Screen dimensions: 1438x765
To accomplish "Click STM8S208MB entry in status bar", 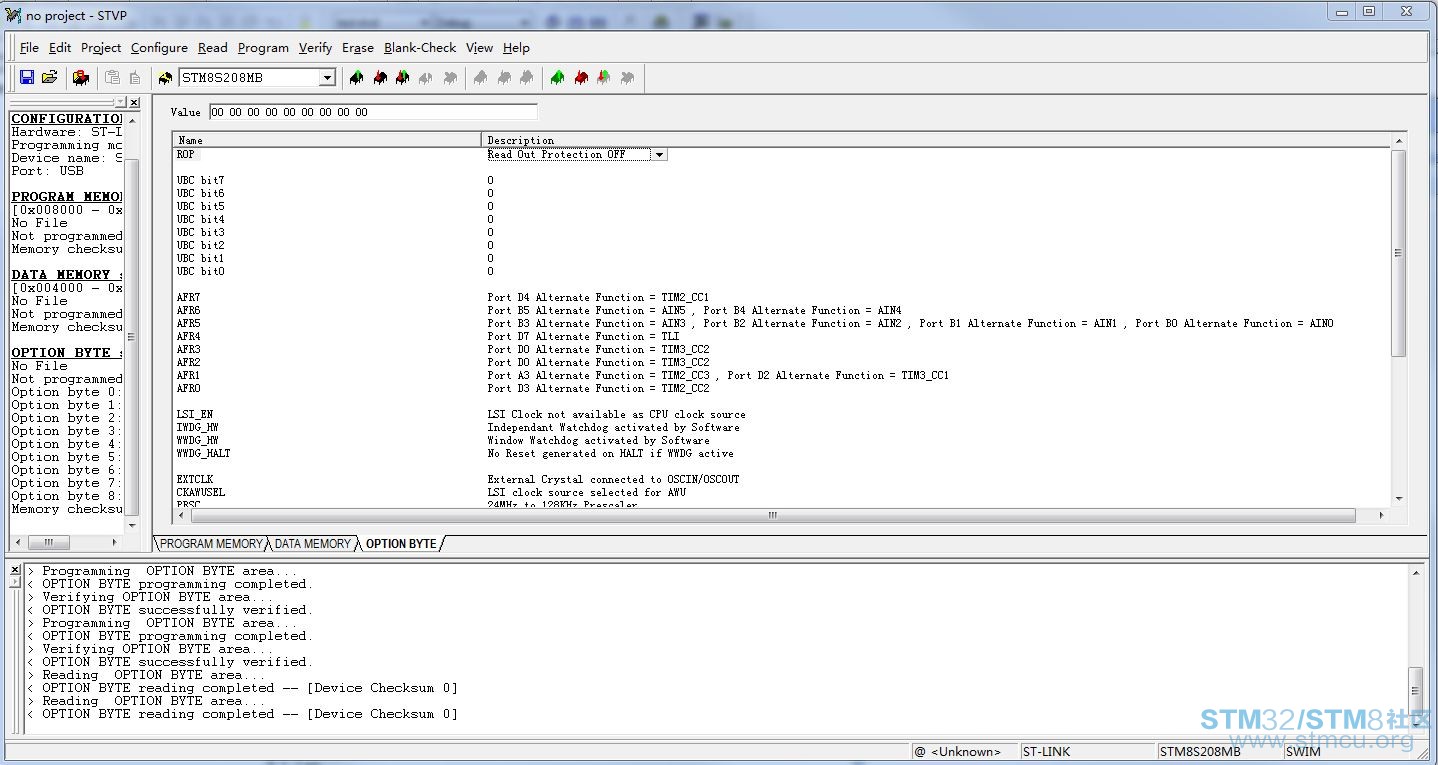I will point(1218,752).
